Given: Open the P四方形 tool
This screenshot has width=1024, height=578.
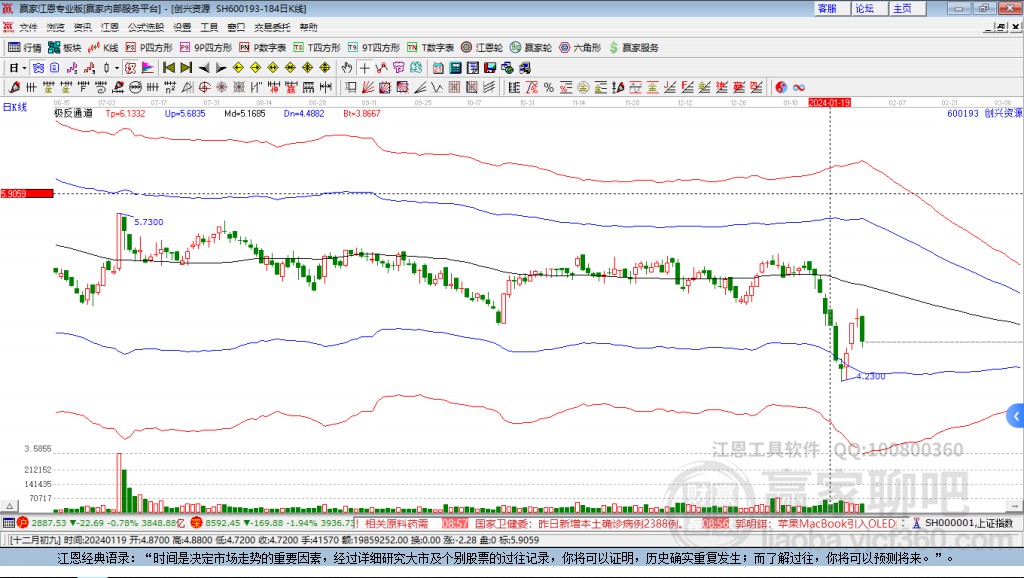Looking at the screenshot, I should click(x=149, y=48).
